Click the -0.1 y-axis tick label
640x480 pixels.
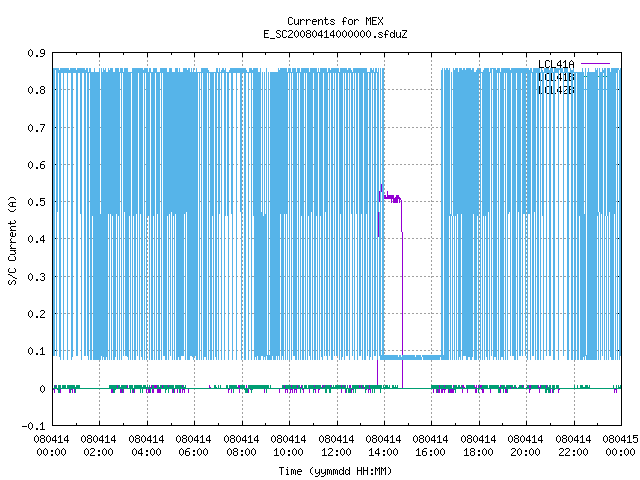point(33,426)
